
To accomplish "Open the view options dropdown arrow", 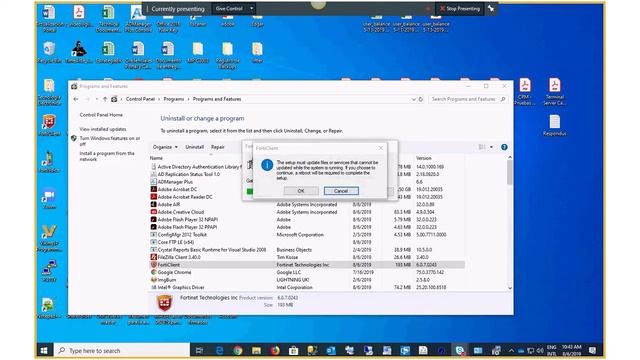I will click(491, 147).
